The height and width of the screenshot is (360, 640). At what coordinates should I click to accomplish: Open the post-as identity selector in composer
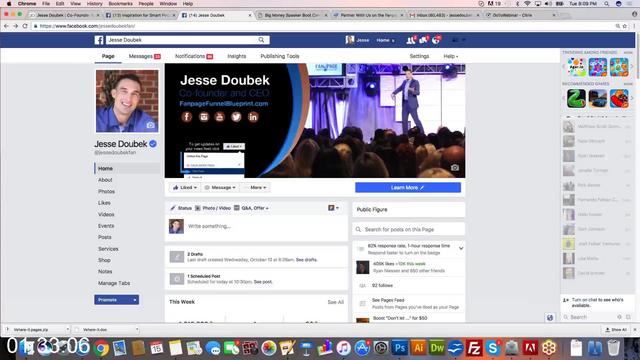(333, 208)
